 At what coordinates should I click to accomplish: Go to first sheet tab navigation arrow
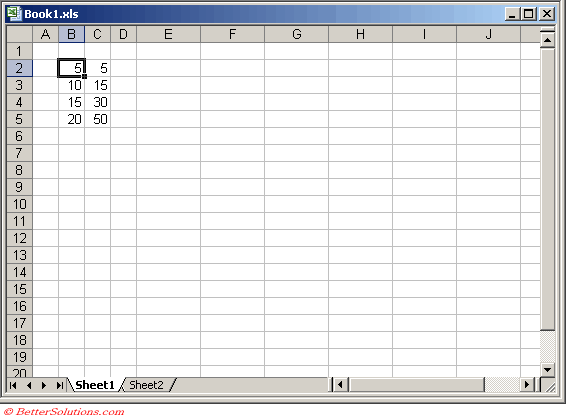(x=13, y=385)
